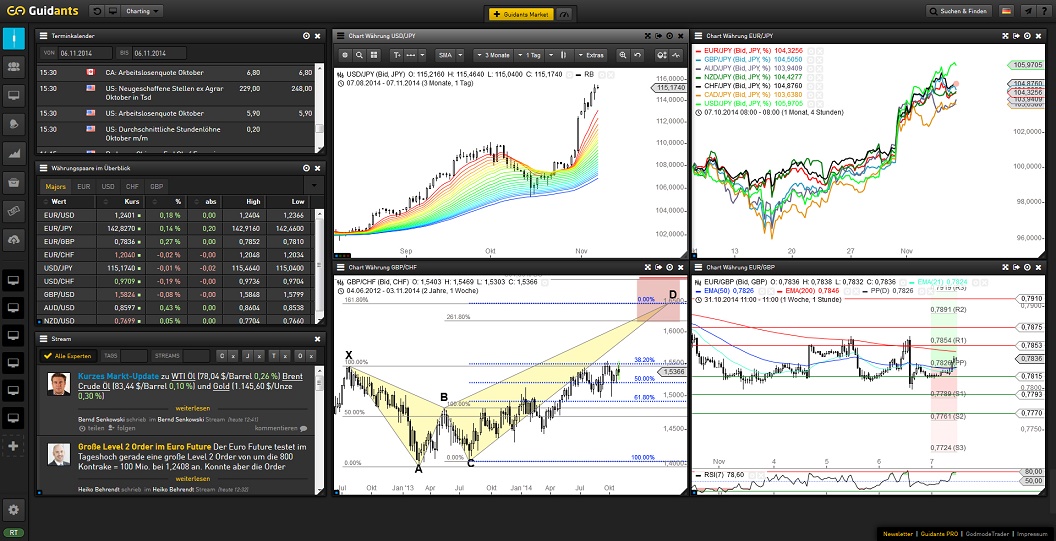Image resolution: width=1056 pixels, height=541 pixels.
Task: Toggle the RT indicator at bottom left
Action: pos(13,533)
